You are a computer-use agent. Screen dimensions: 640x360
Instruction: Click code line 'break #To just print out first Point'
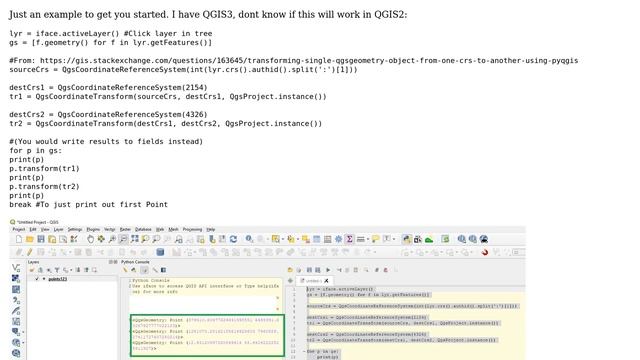(89, 204)
